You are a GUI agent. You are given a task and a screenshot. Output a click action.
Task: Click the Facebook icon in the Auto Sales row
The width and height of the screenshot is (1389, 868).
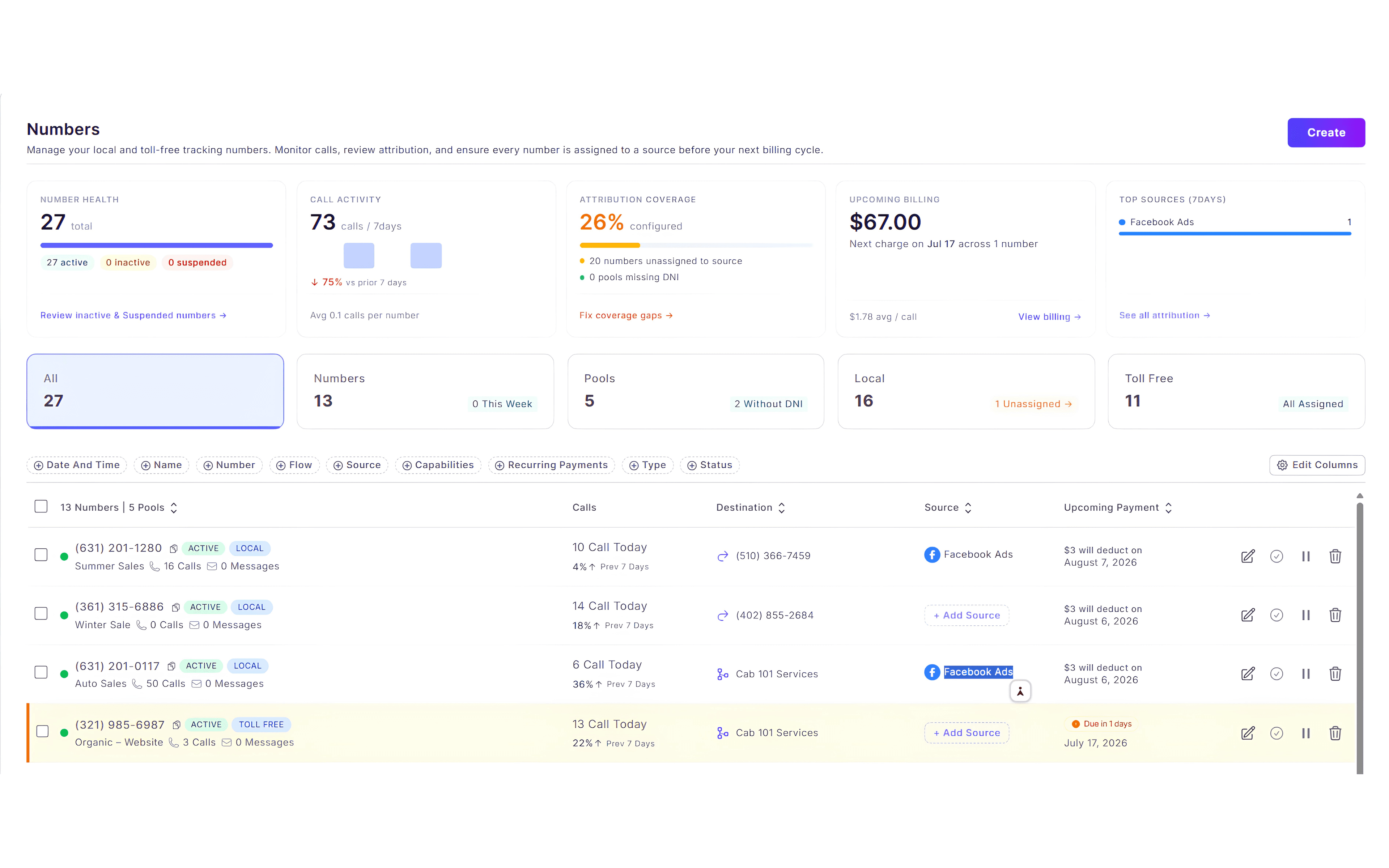pos(931,672)
